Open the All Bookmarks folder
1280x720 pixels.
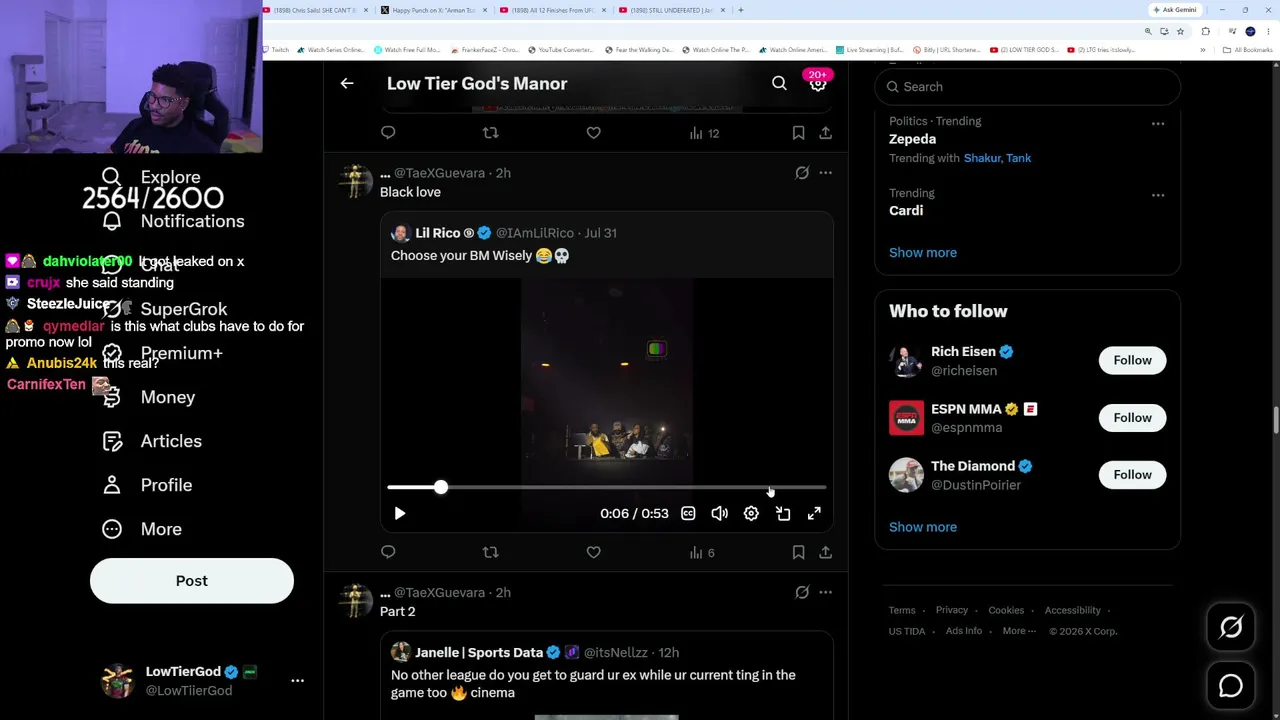coord(1249,50)
